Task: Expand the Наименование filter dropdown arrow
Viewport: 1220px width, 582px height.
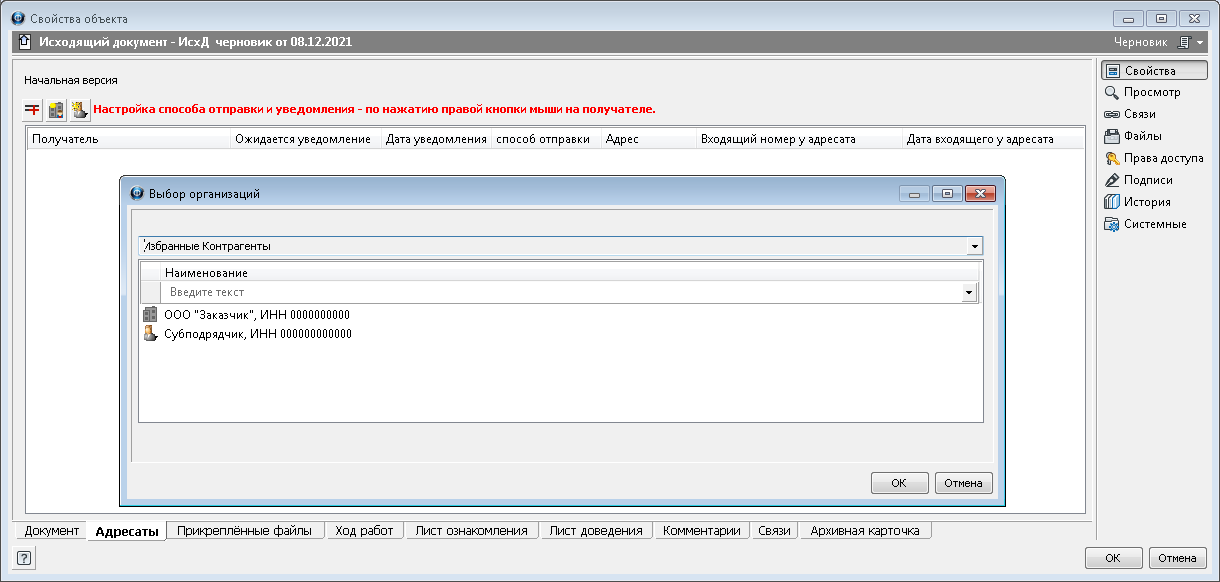Action: 968,293
